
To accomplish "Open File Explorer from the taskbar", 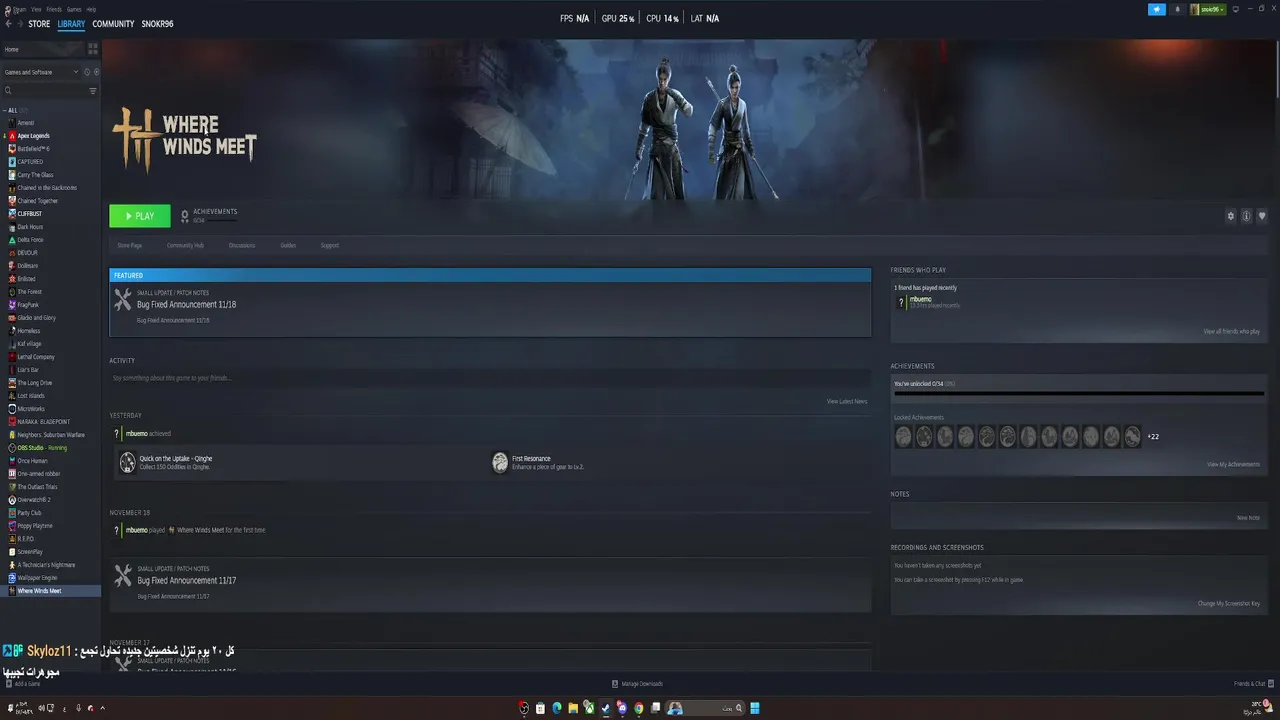I will coord(573,708).
